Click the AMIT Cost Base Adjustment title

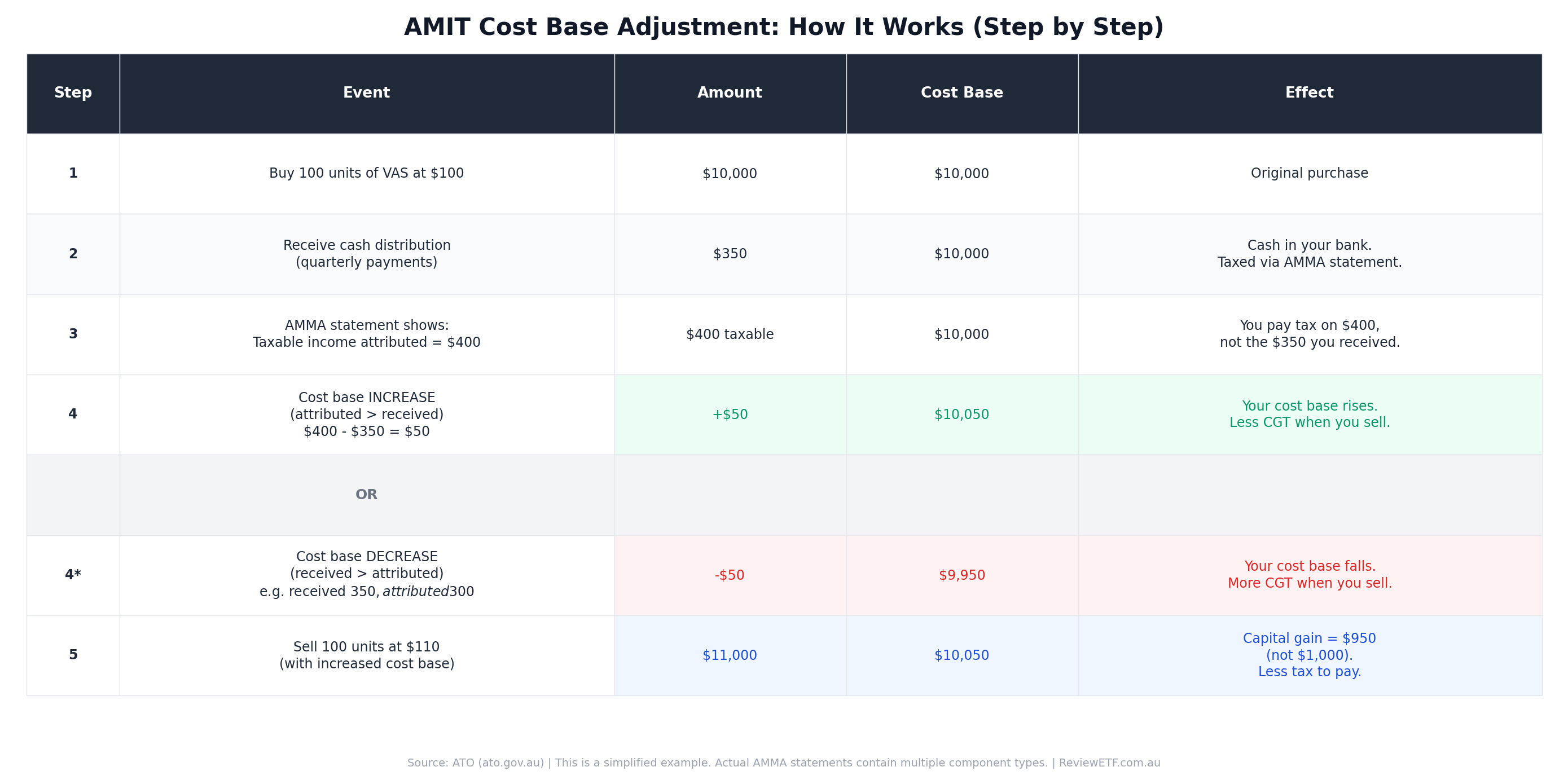[783, 28]
